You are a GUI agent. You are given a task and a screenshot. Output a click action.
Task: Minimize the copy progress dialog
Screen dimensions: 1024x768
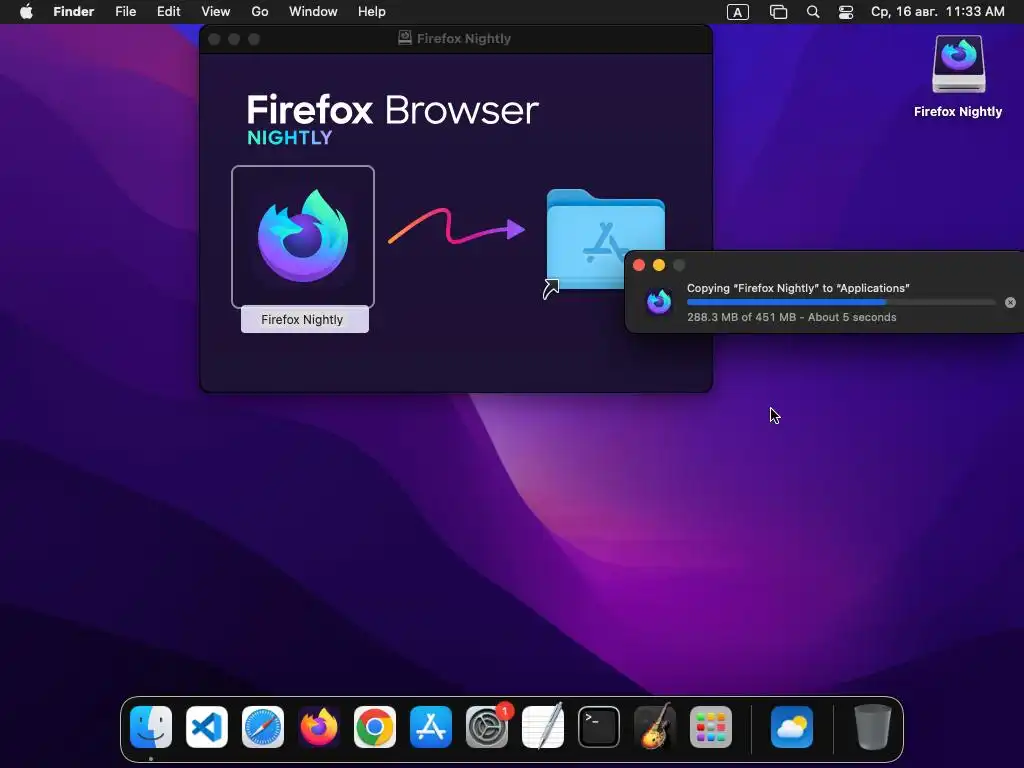(659, 265)
